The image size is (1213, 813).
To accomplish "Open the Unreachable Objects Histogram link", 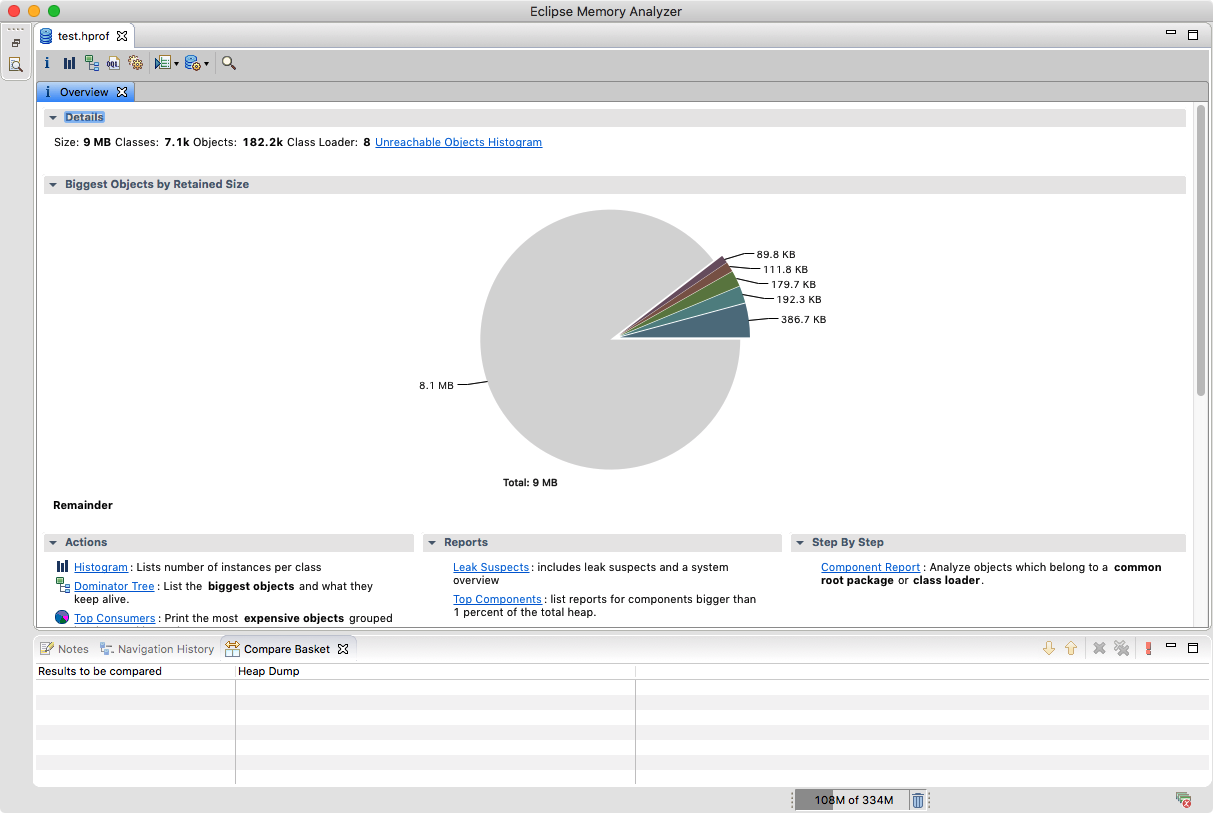I will click(x=458, y=143).
